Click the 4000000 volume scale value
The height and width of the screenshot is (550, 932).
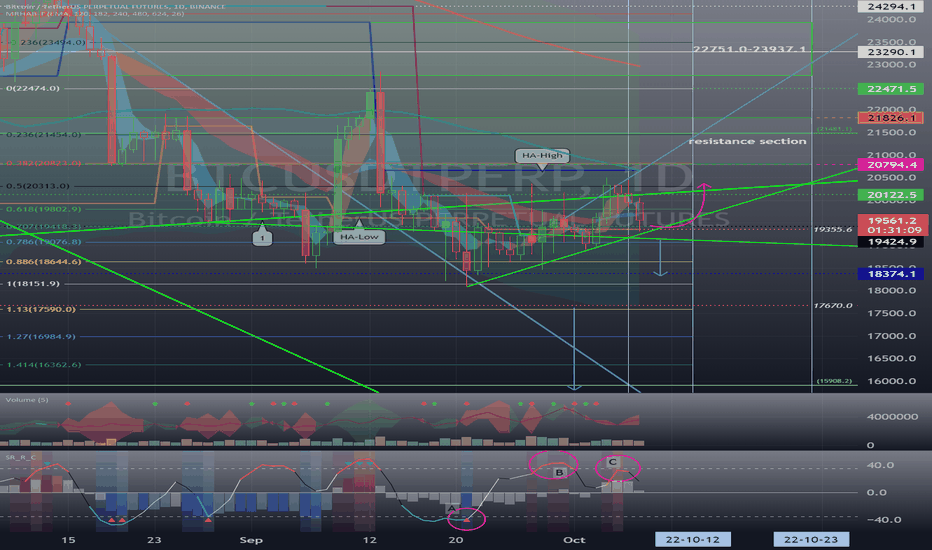tap(892, 417)
